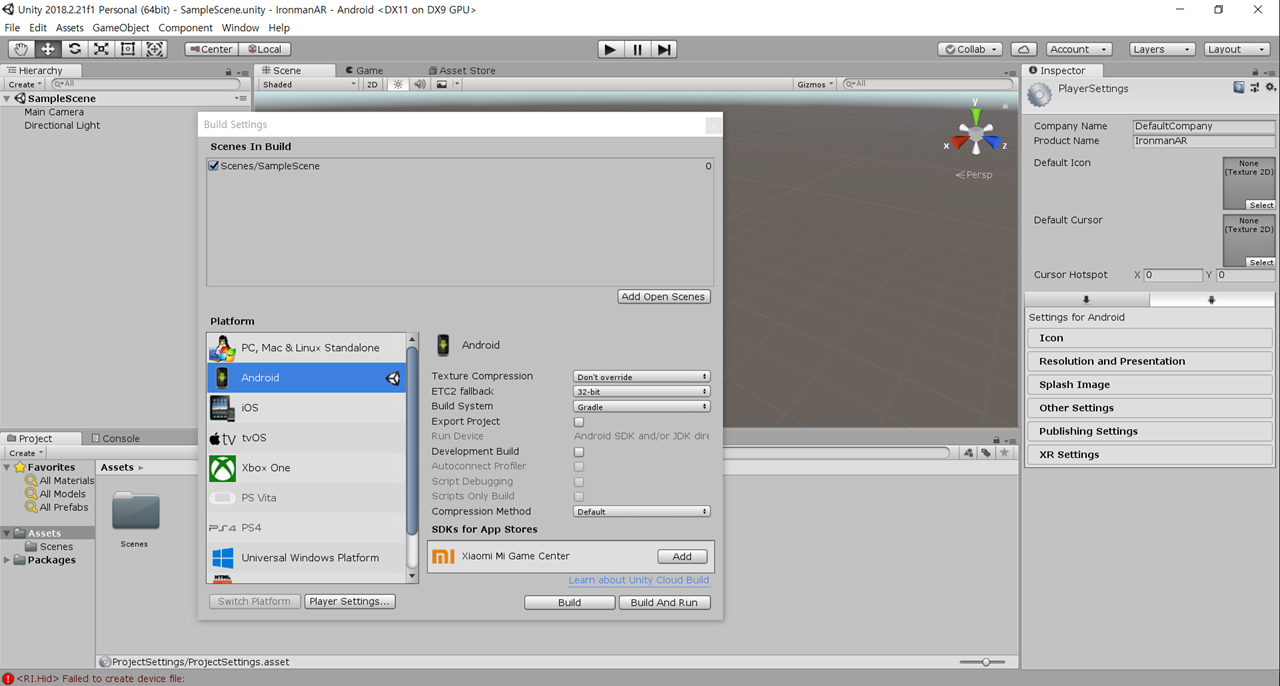
Task: Select the Scale tool
Action: (x=101, y=49)
